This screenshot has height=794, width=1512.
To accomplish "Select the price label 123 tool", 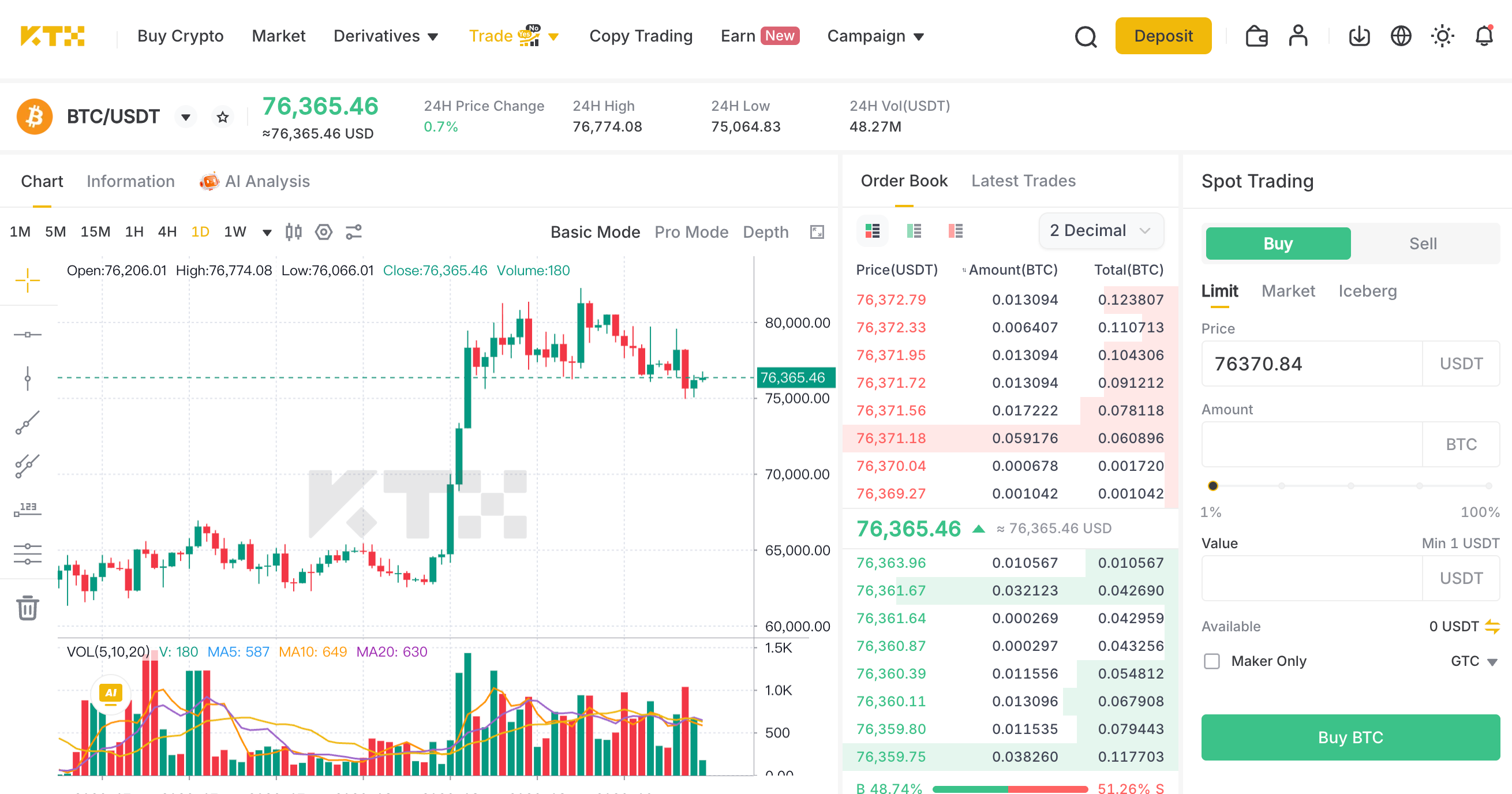I will coord(28,510).
